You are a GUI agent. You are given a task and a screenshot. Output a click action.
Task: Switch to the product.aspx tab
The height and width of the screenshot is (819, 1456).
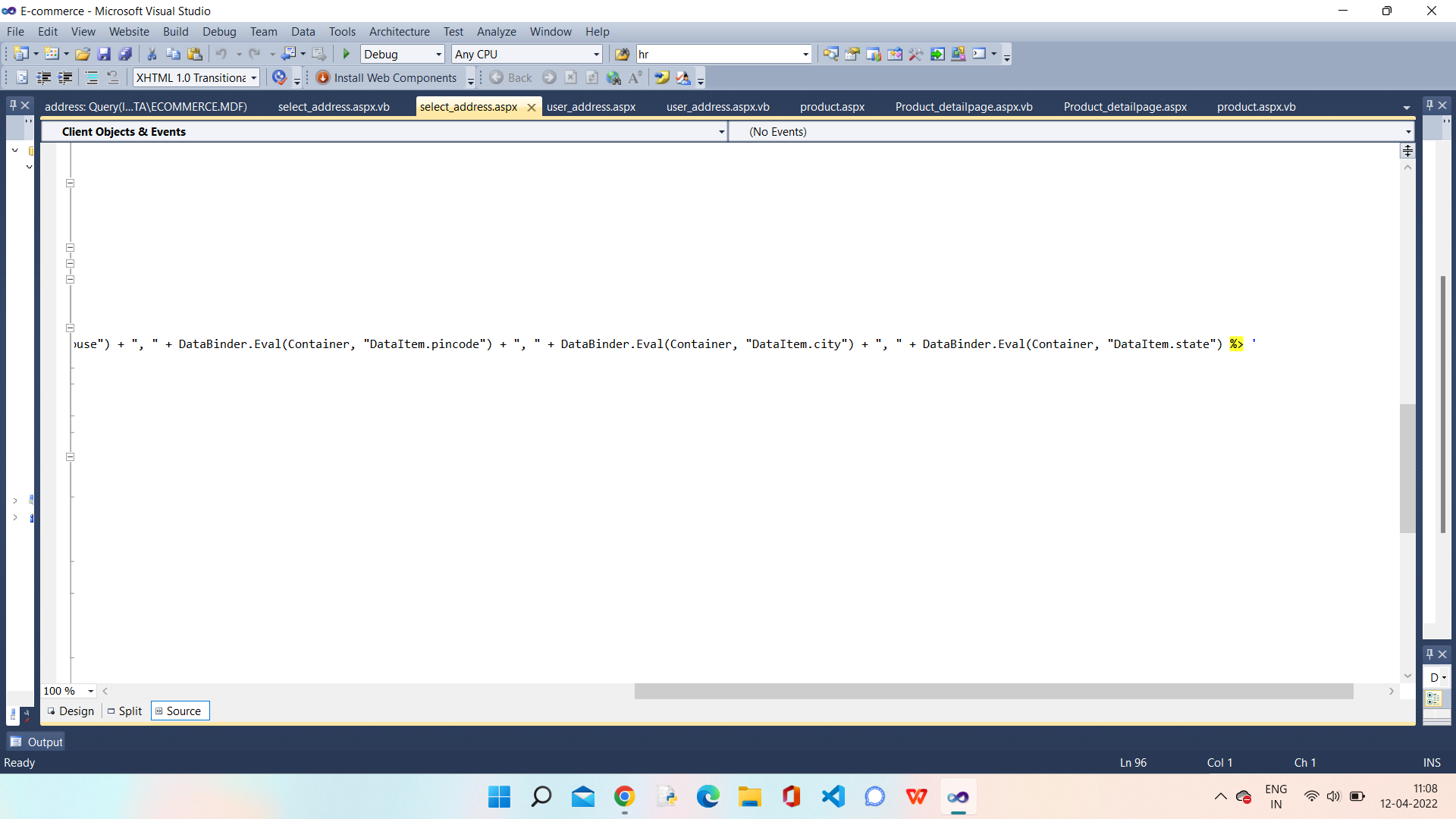tap(832, 107)
